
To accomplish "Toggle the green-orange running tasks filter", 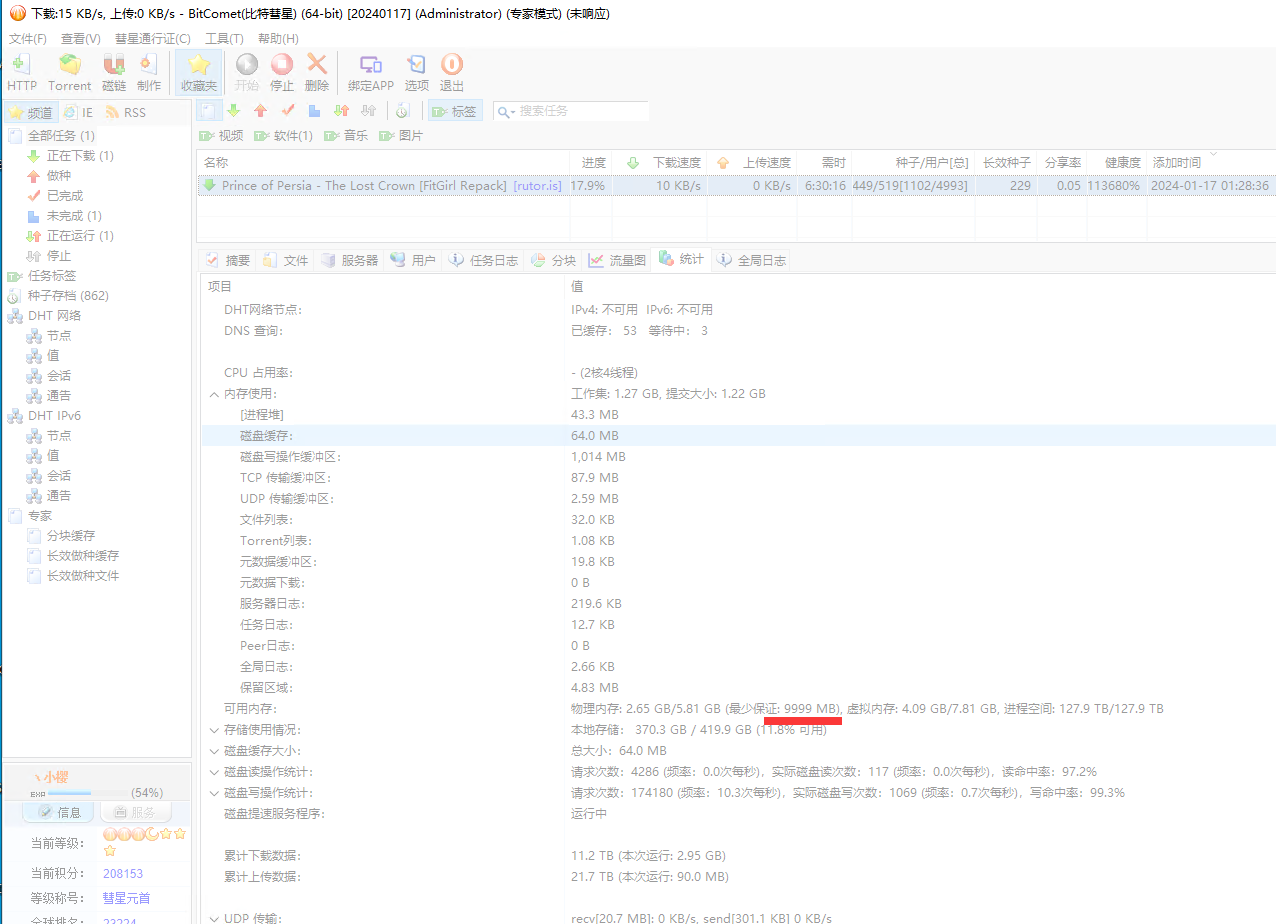I will (x=341, y=111).
